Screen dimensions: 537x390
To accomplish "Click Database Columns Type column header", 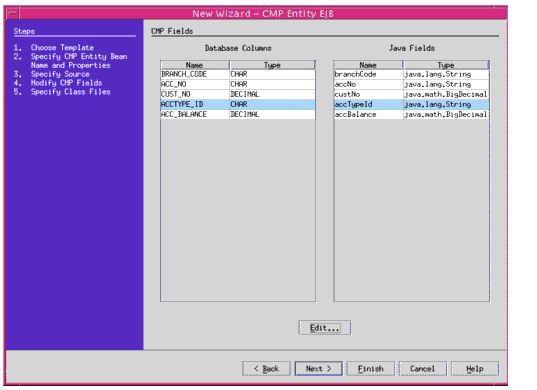I will [x=272, y=65].
